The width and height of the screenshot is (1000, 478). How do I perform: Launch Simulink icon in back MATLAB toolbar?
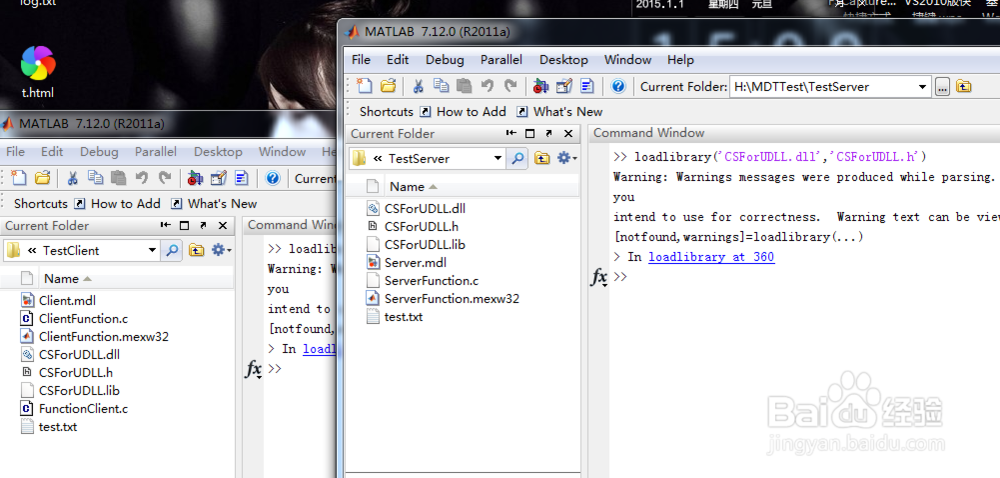(195, 178)
